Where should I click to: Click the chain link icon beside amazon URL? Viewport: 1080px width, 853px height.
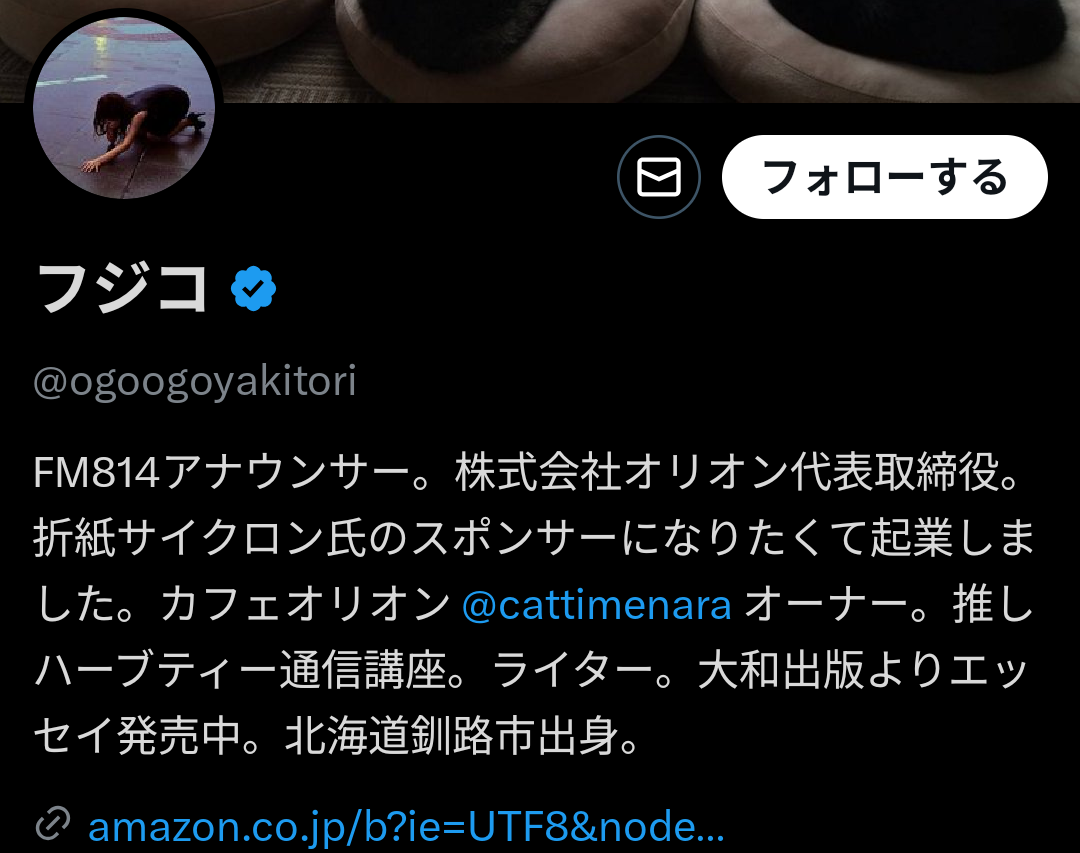(x=53, y=823)
